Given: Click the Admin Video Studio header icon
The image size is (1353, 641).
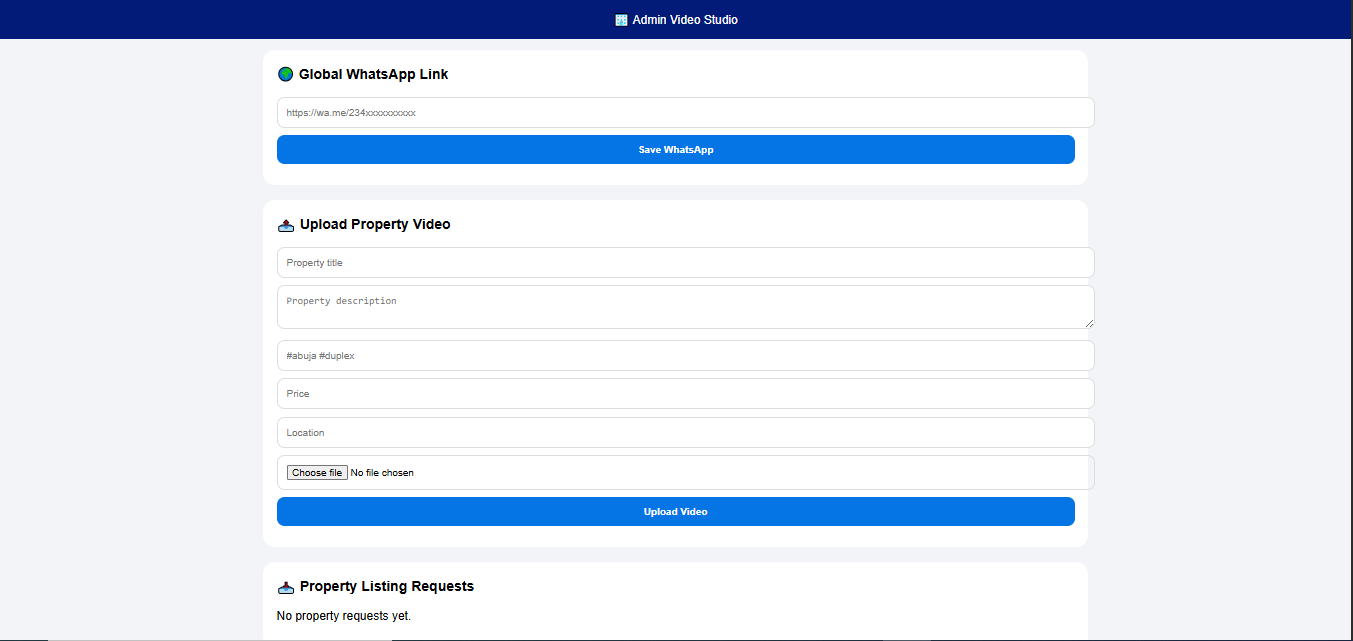Looking at the screenshot, I should coord(621,20).
